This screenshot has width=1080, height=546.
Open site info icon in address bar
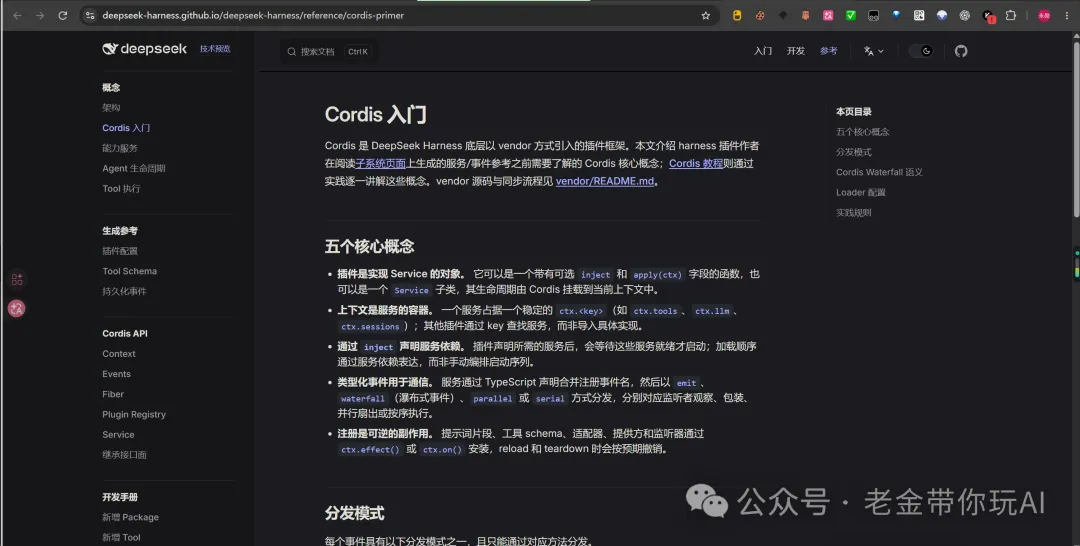pos(90,15)
